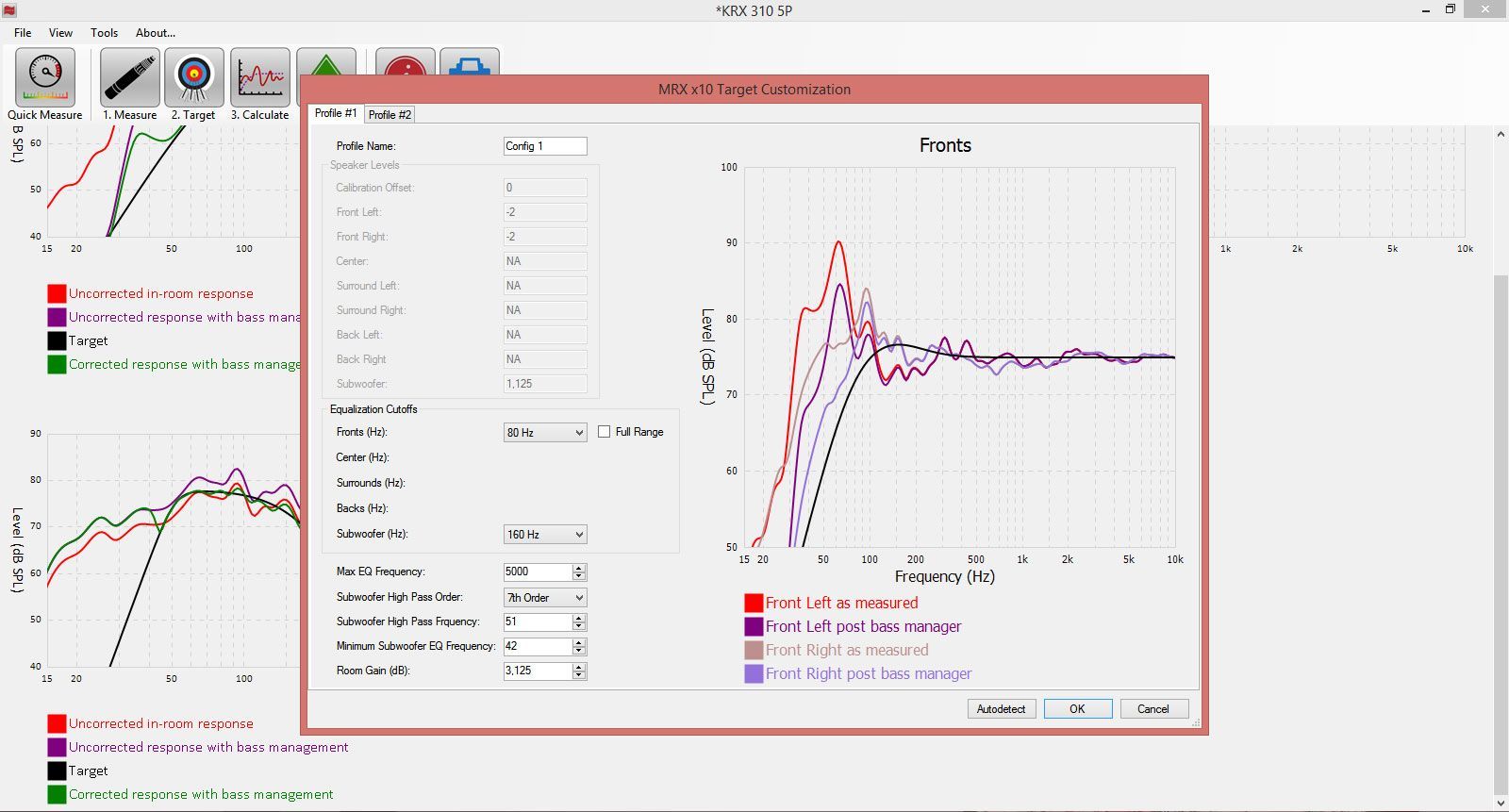This screenshot has width=1509, height=812.
Task: Click 'Front Left as measured' legend text
Action: click(841, 603)
